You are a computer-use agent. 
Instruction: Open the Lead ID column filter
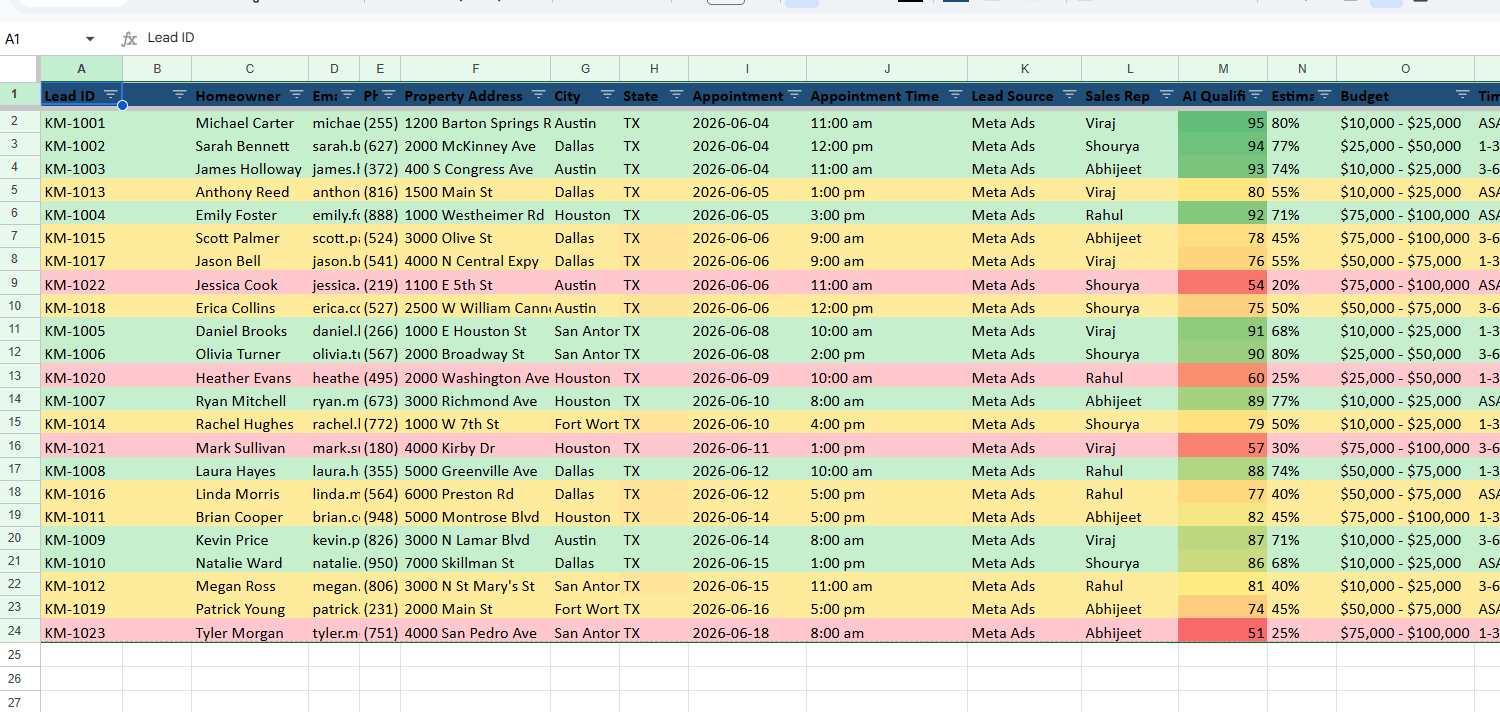(111, 95)
